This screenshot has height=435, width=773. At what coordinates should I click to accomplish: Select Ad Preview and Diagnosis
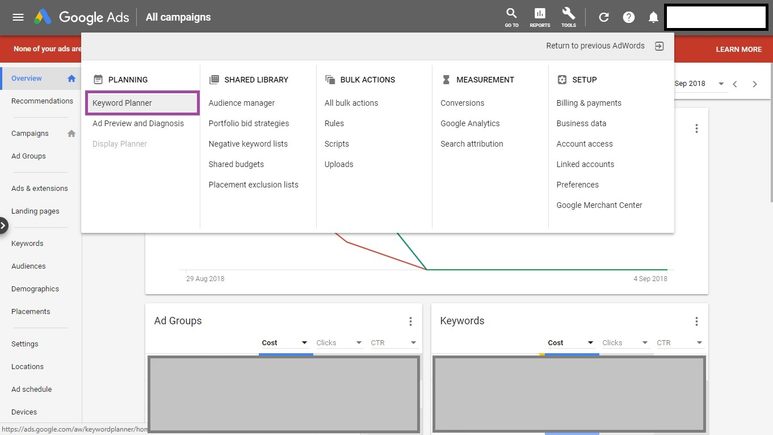click(x=138, y=123)
